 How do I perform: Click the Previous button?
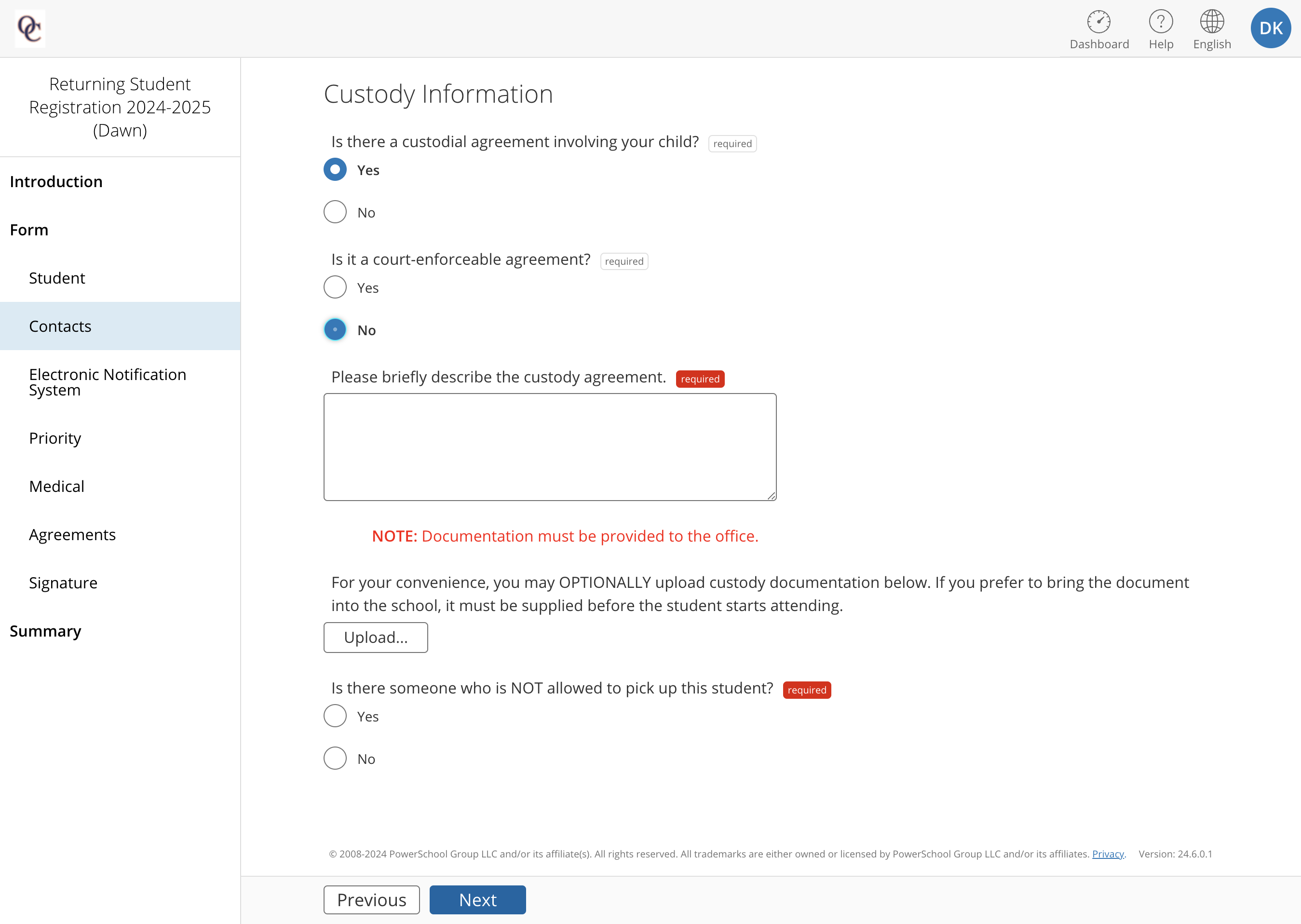coord(371,899)
